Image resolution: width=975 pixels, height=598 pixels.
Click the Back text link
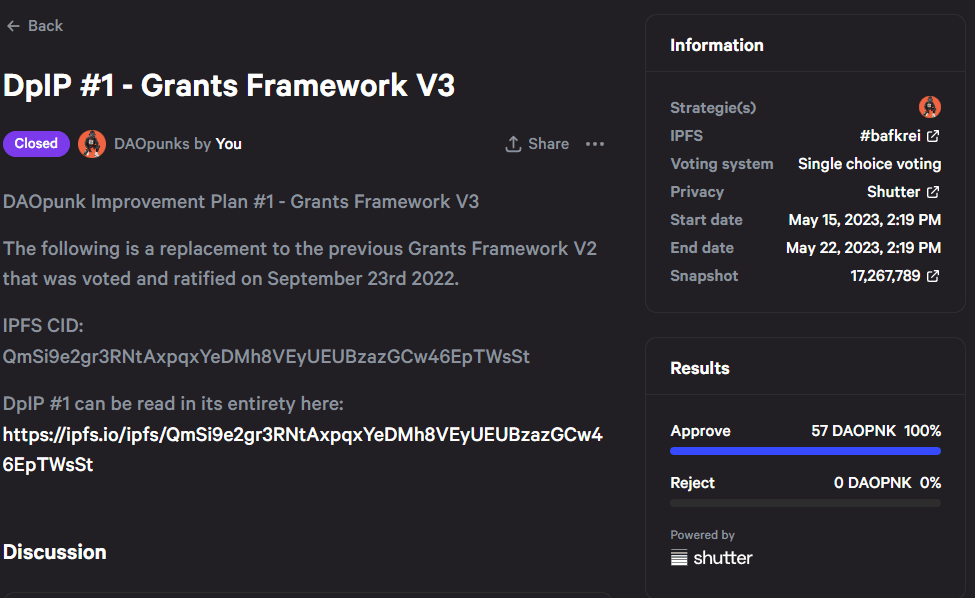45,26
